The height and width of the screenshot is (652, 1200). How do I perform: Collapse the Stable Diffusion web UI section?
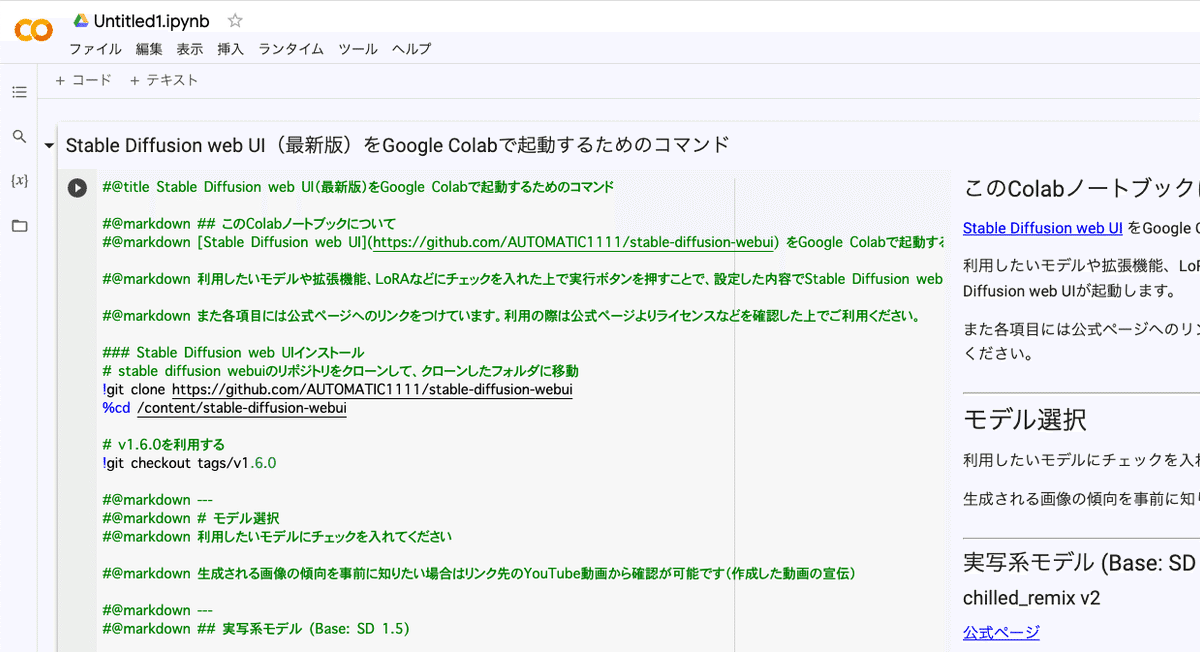point(49,146)
